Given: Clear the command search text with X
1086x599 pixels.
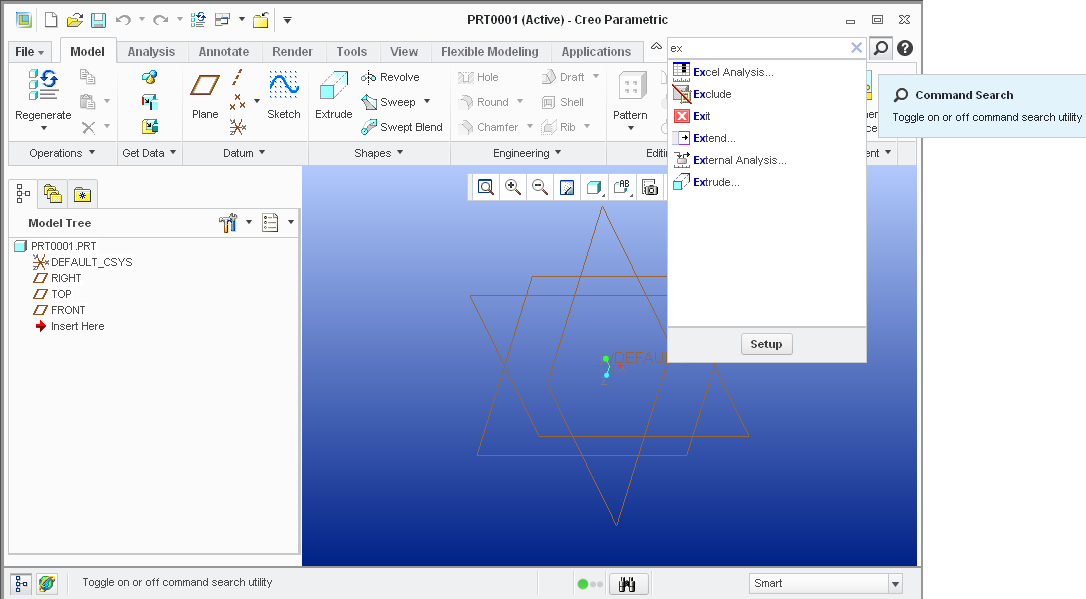Looking at the screenshot, I should [857, 48].
